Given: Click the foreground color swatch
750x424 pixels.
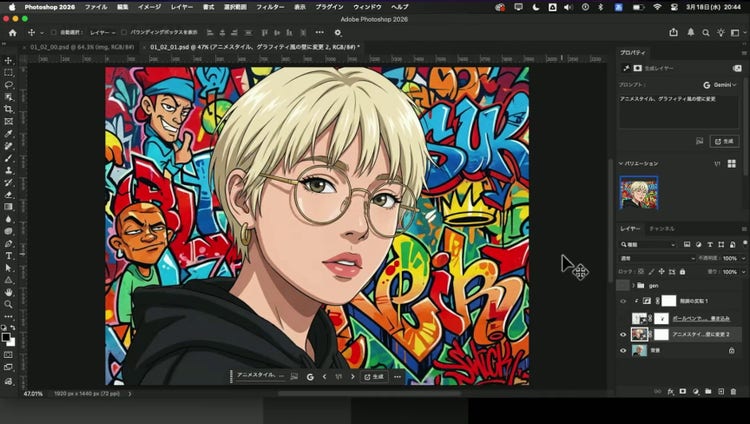Looking at the screenshot, I should click(6, 337).
